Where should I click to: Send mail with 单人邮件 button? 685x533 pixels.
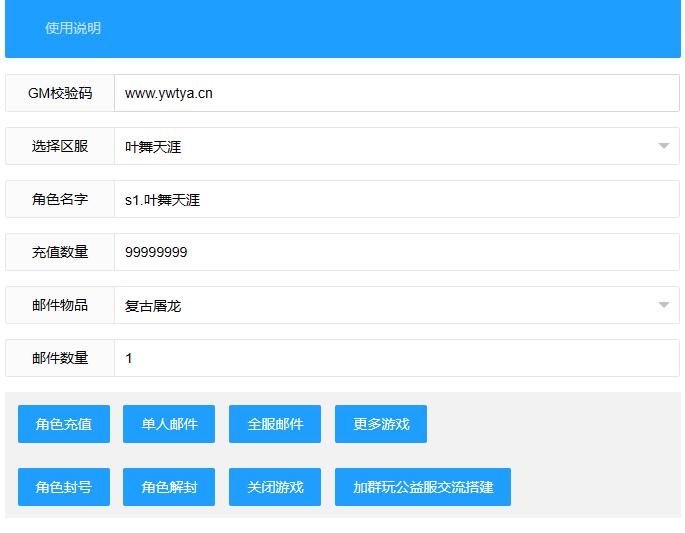(169, 424)
